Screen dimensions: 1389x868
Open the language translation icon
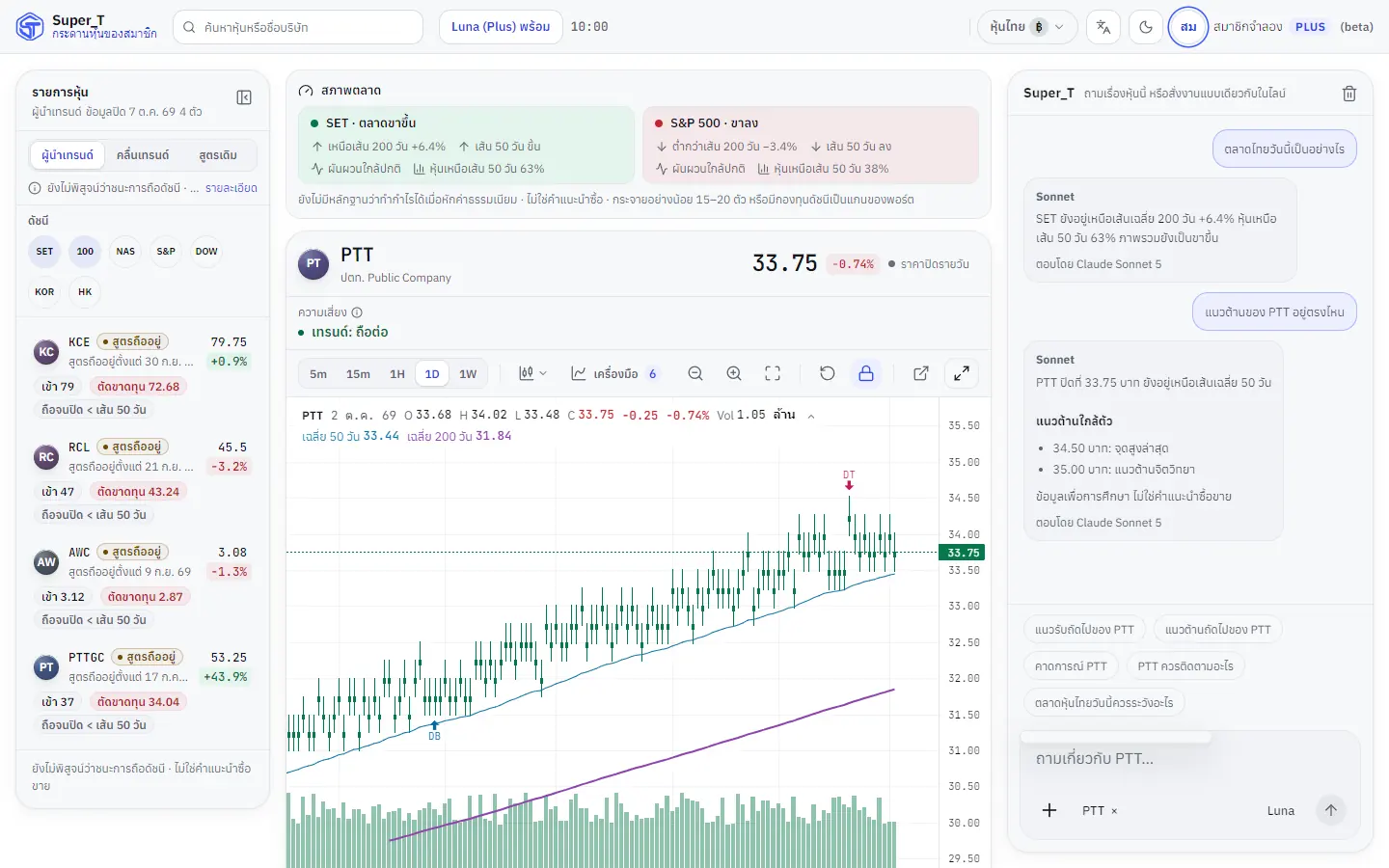click(x=1103, y=27)
